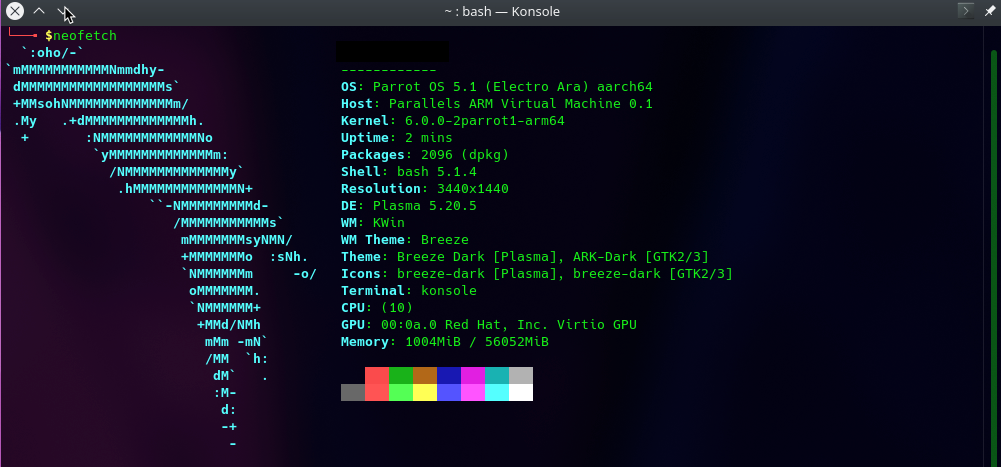Click the 'CPU: (10)' line

click(377, 308)
